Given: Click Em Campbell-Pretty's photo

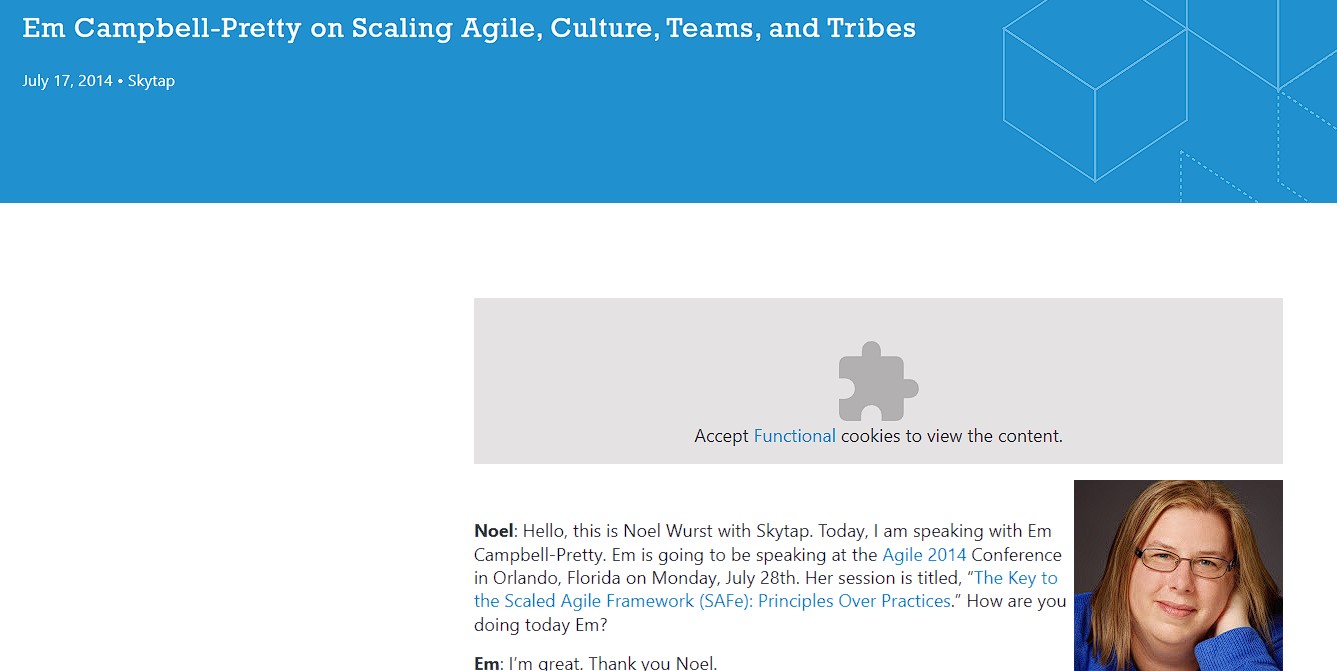Looking at the screenshot, I should tap(1178, 575).
